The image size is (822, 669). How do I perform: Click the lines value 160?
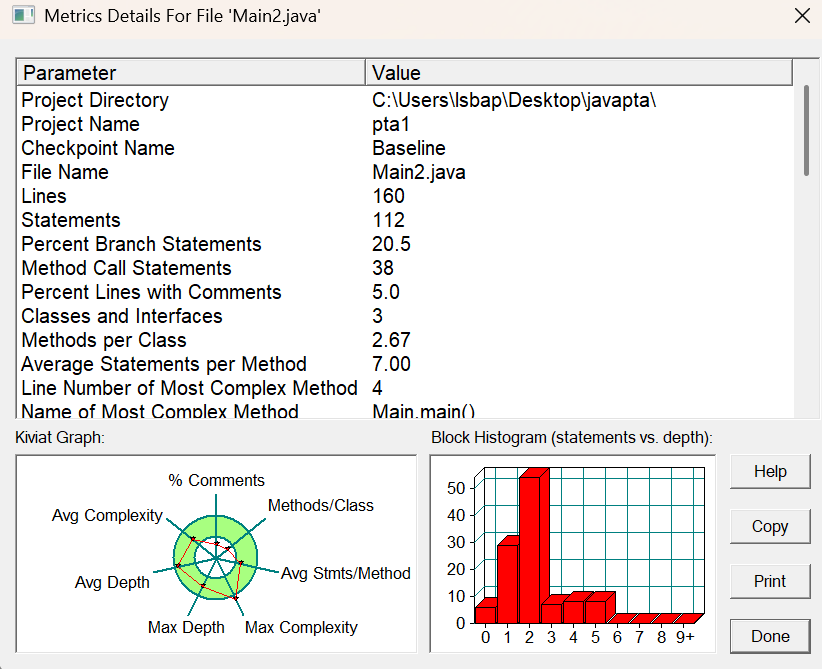[x=388, y=196]
